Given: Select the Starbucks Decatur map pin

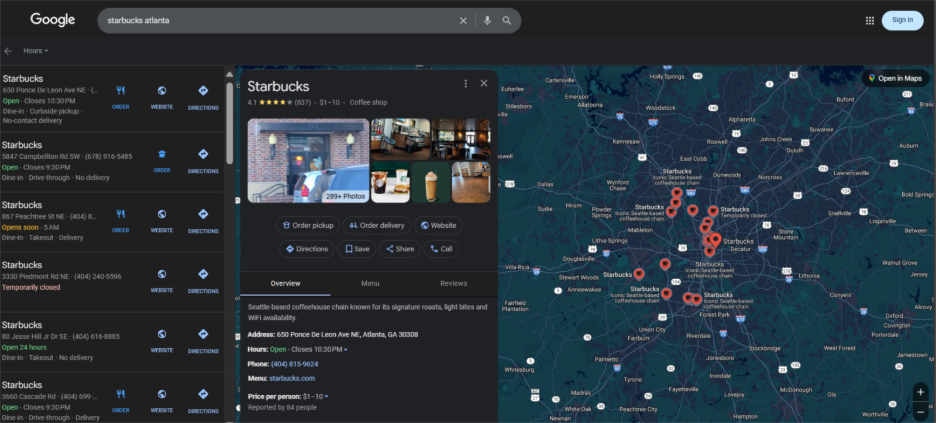Looking at the screenshot, I should point(716,240).
